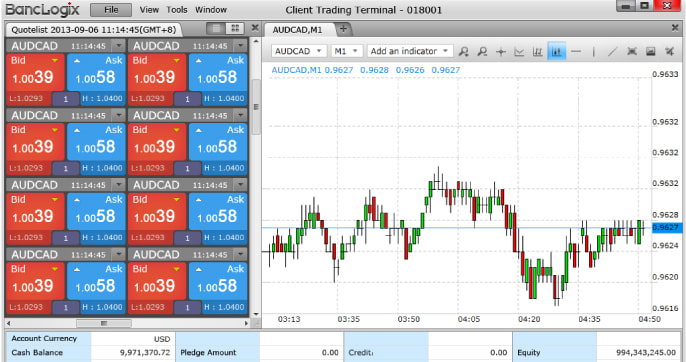The image size is (686, 362).
Task: Switch quotelist to grid tile view
Action: [235, 28]
